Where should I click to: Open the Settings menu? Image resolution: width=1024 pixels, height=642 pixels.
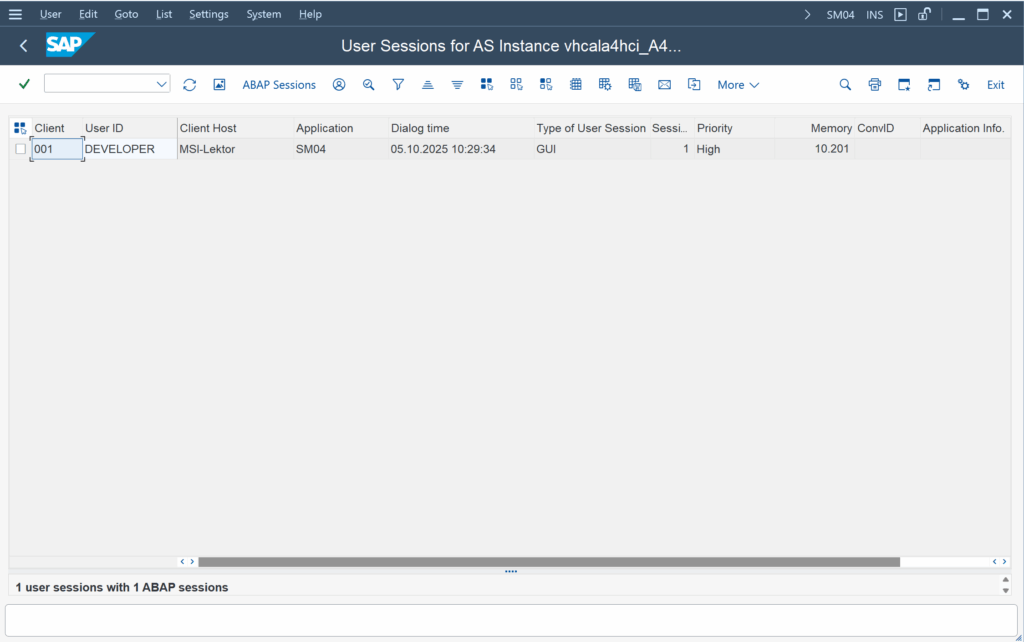[208, 15]
